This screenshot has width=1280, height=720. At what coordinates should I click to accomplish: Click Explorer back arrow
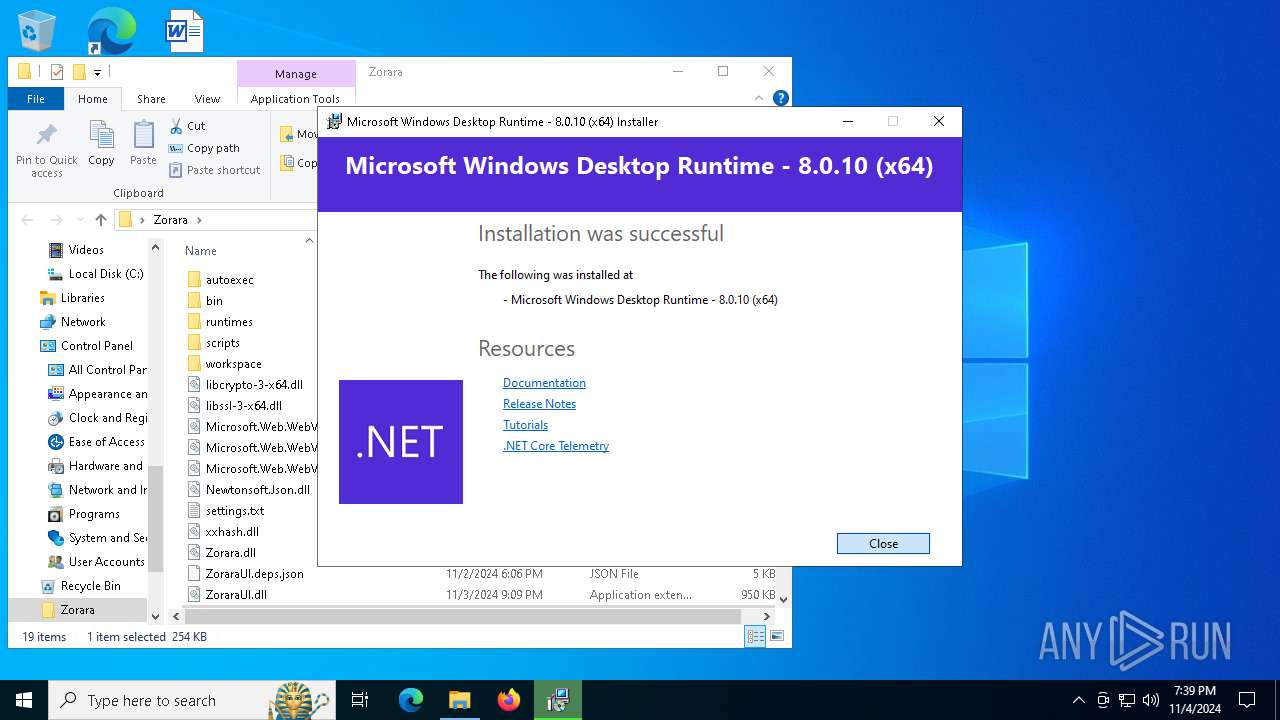pyautogui.click(x=27, y=220)
